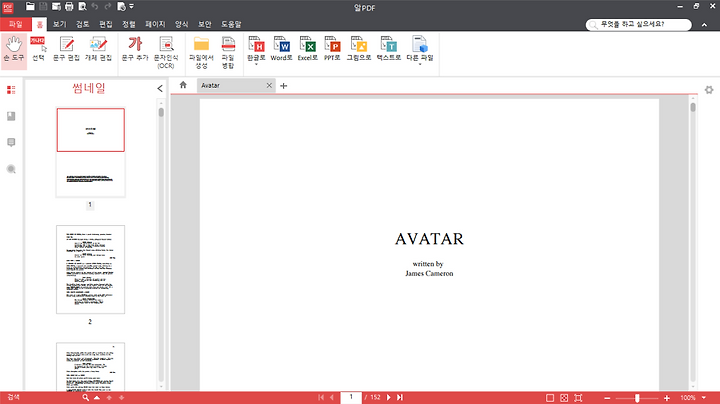This screenshot has height=404, width=720.
Task: Switch to the Security (보안) tab
Action: (204, 24)
